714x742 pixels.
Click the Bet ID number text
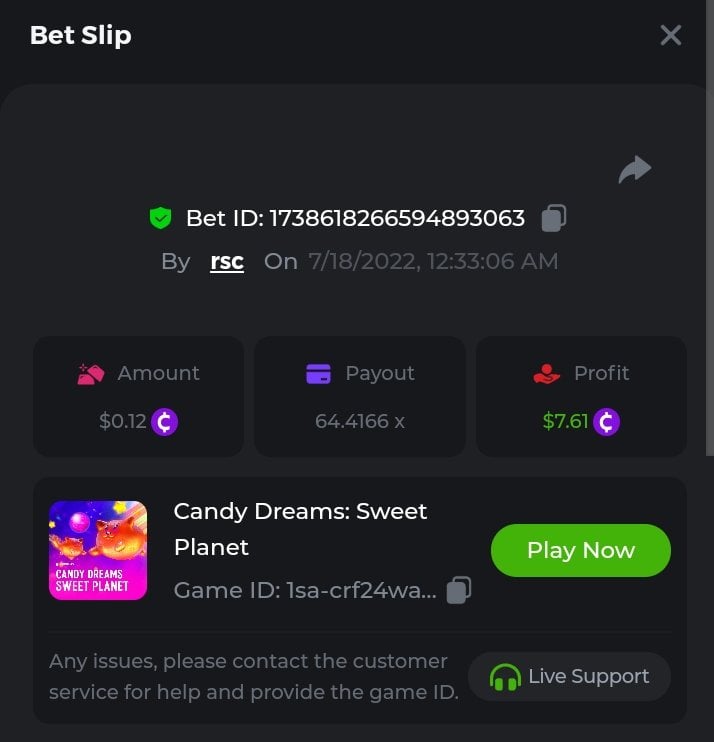point(397,219)
